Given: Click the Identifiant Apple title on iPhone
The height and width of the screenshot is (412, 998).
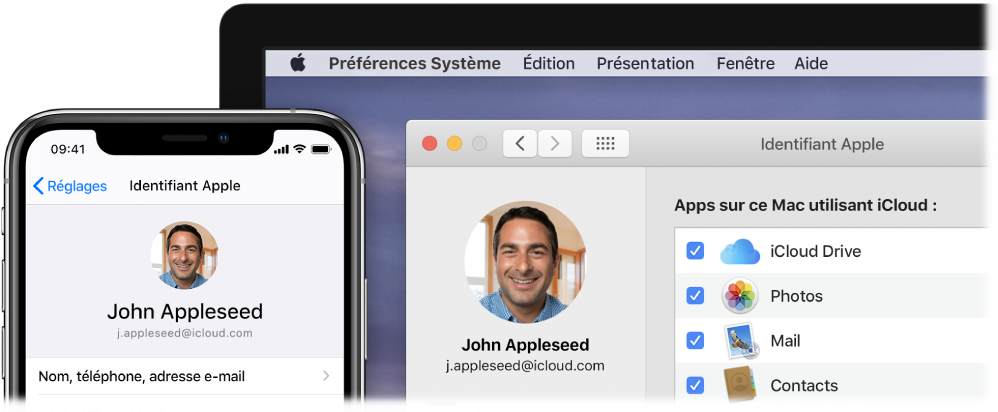Looking at the screenshot, I should click(x=185, y=186).
